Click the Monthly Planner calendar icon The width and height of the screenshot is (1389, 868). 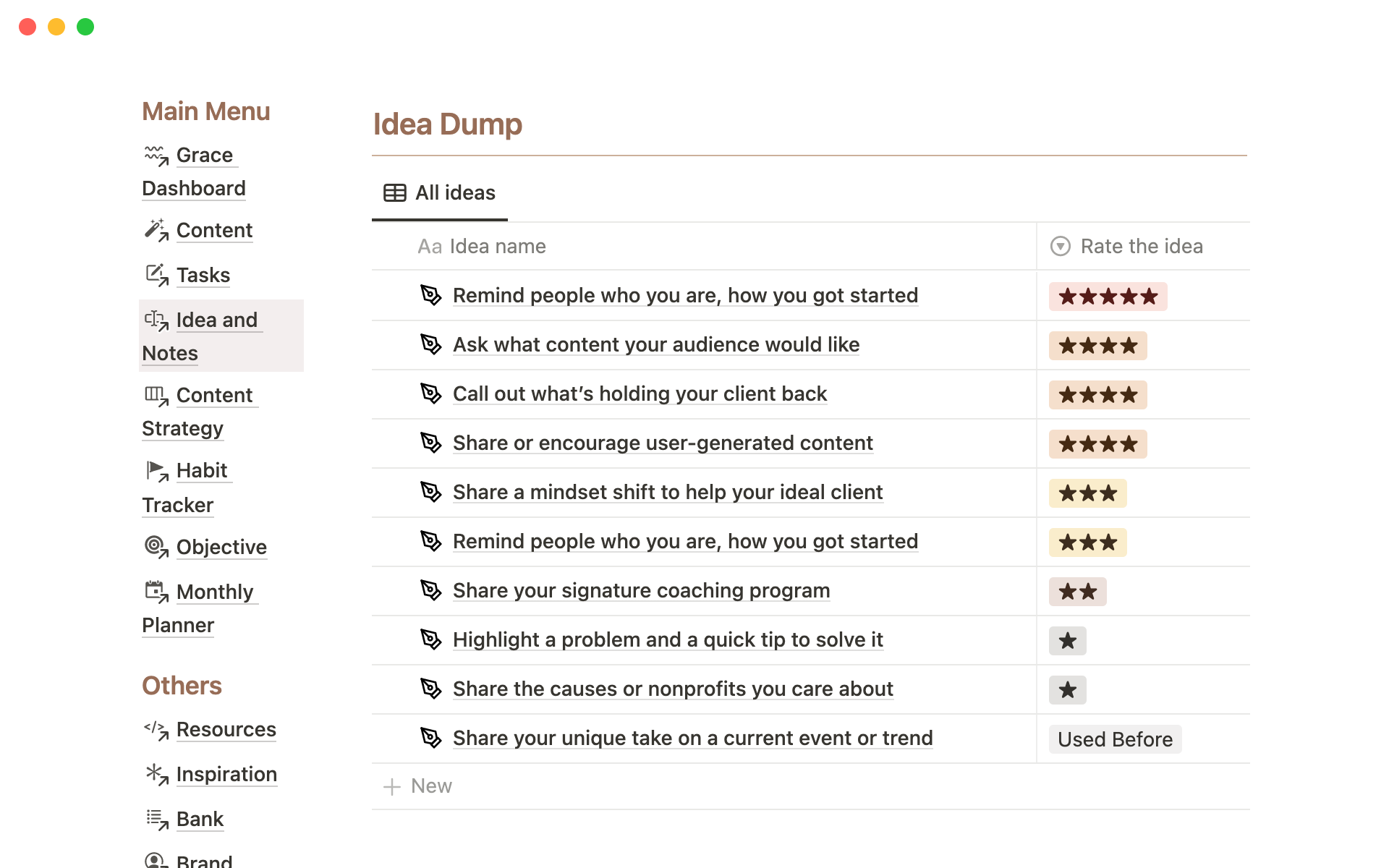[x=156, y=592]
